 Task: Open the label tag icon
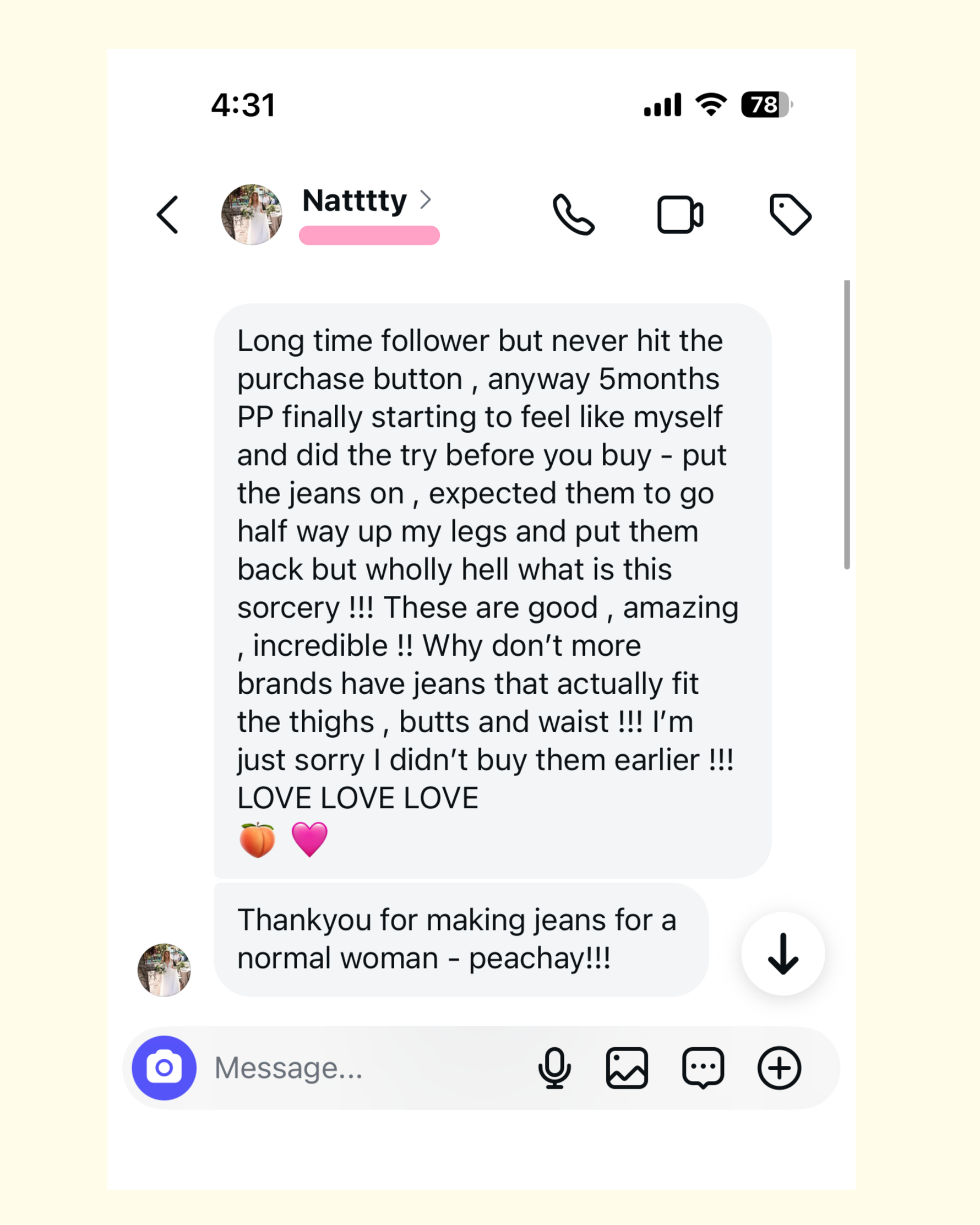click(x=790, y=215)
